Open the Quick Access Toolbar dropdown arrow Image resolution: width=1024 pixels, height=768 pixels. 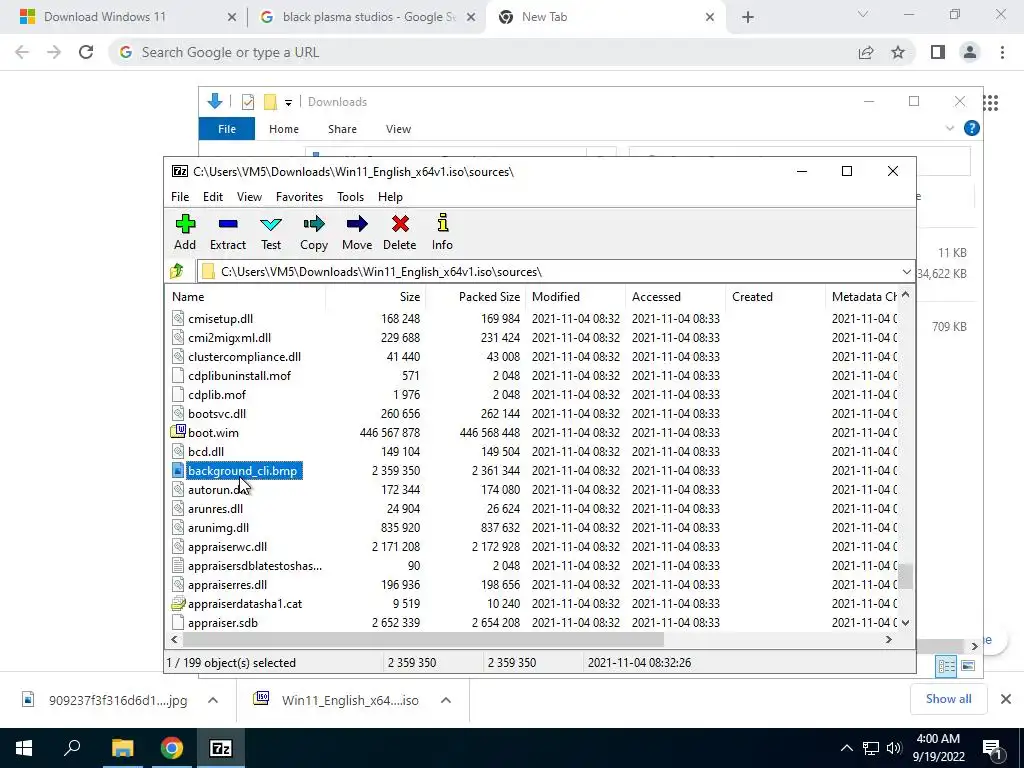coord(288,103)
